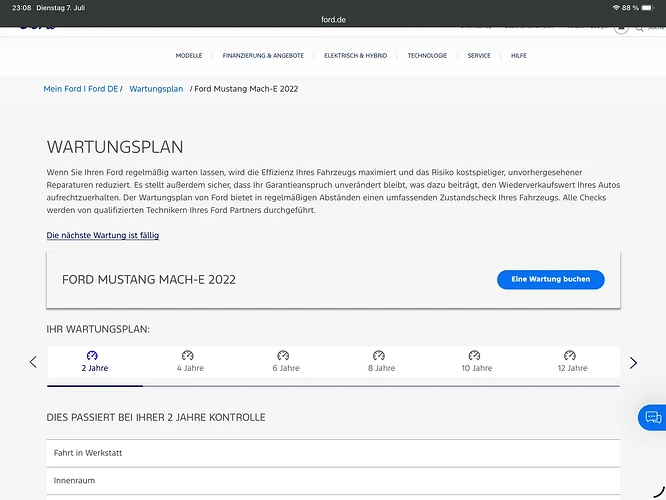Open ELEKTRISCH & HYBRID menu
The image size is (666, 500).
pos(356,56)
